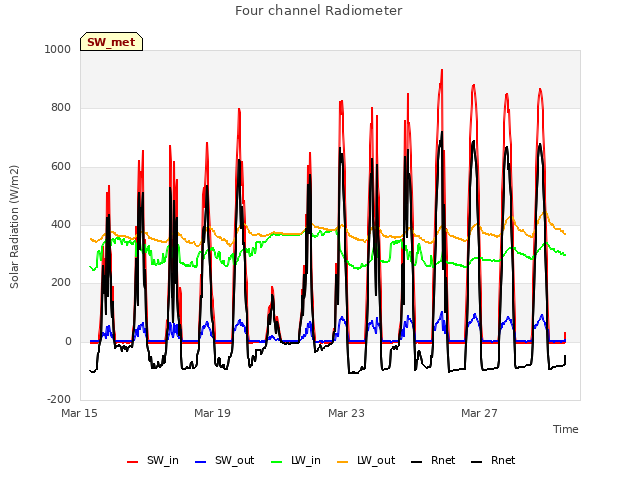Click the SW_met annotation label
Viewport: 640px width, 480px height.
[111, 42]
